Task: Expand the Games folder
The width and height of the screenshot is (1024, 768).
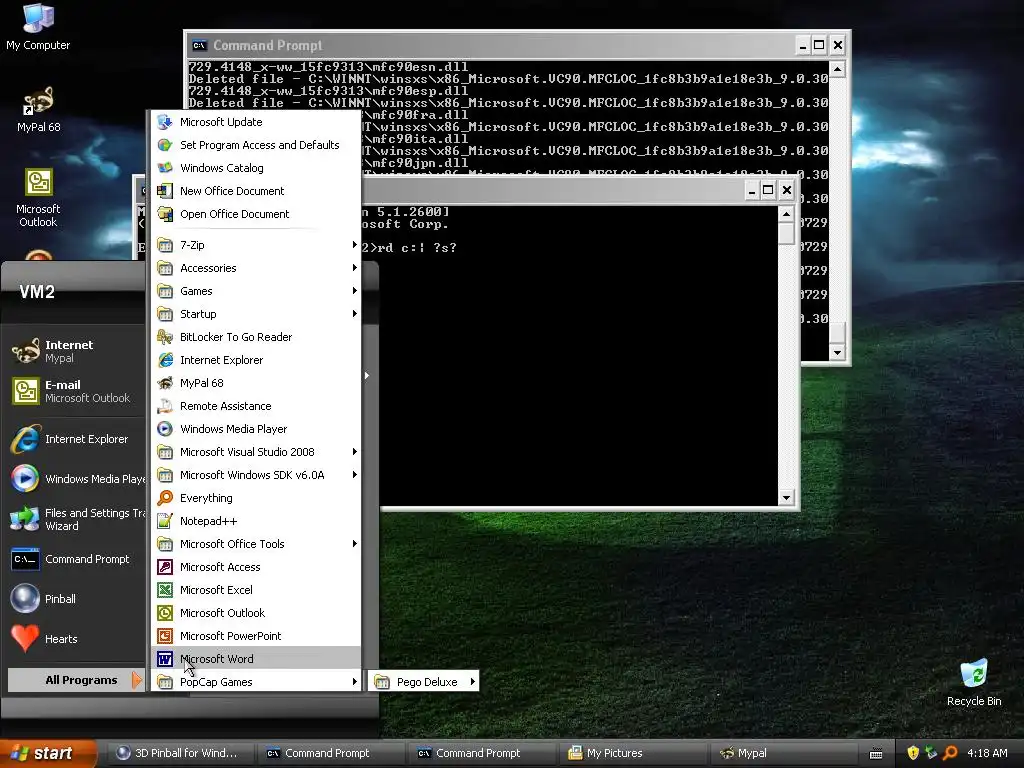Action: [256, 291]
